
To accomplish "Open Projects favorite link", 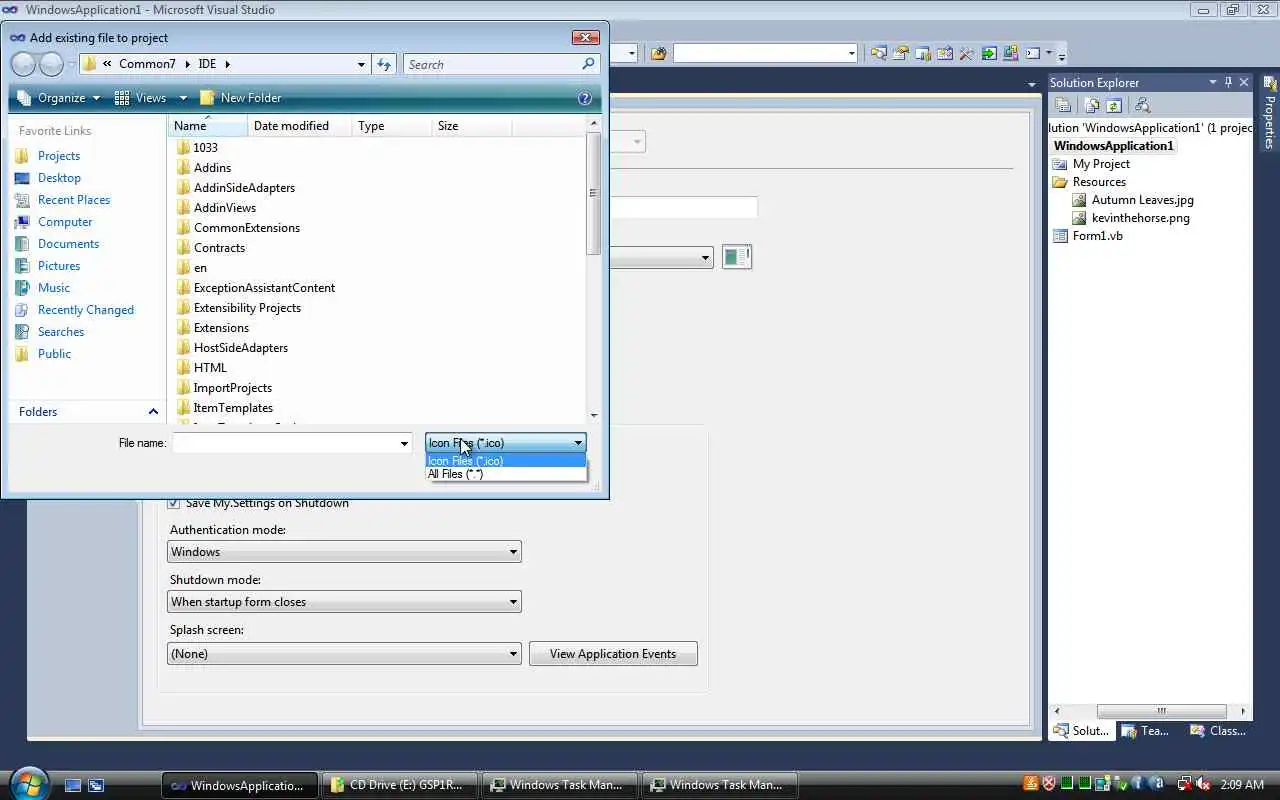I will tap(58, 156).
